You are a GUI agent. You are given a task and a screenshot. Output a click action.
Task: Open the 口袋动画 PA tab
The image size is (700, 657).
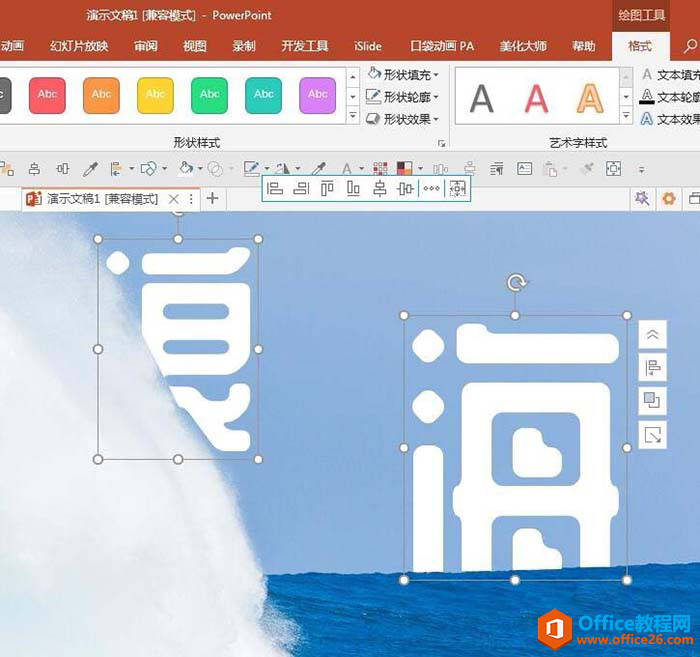(x=442, y=46)
